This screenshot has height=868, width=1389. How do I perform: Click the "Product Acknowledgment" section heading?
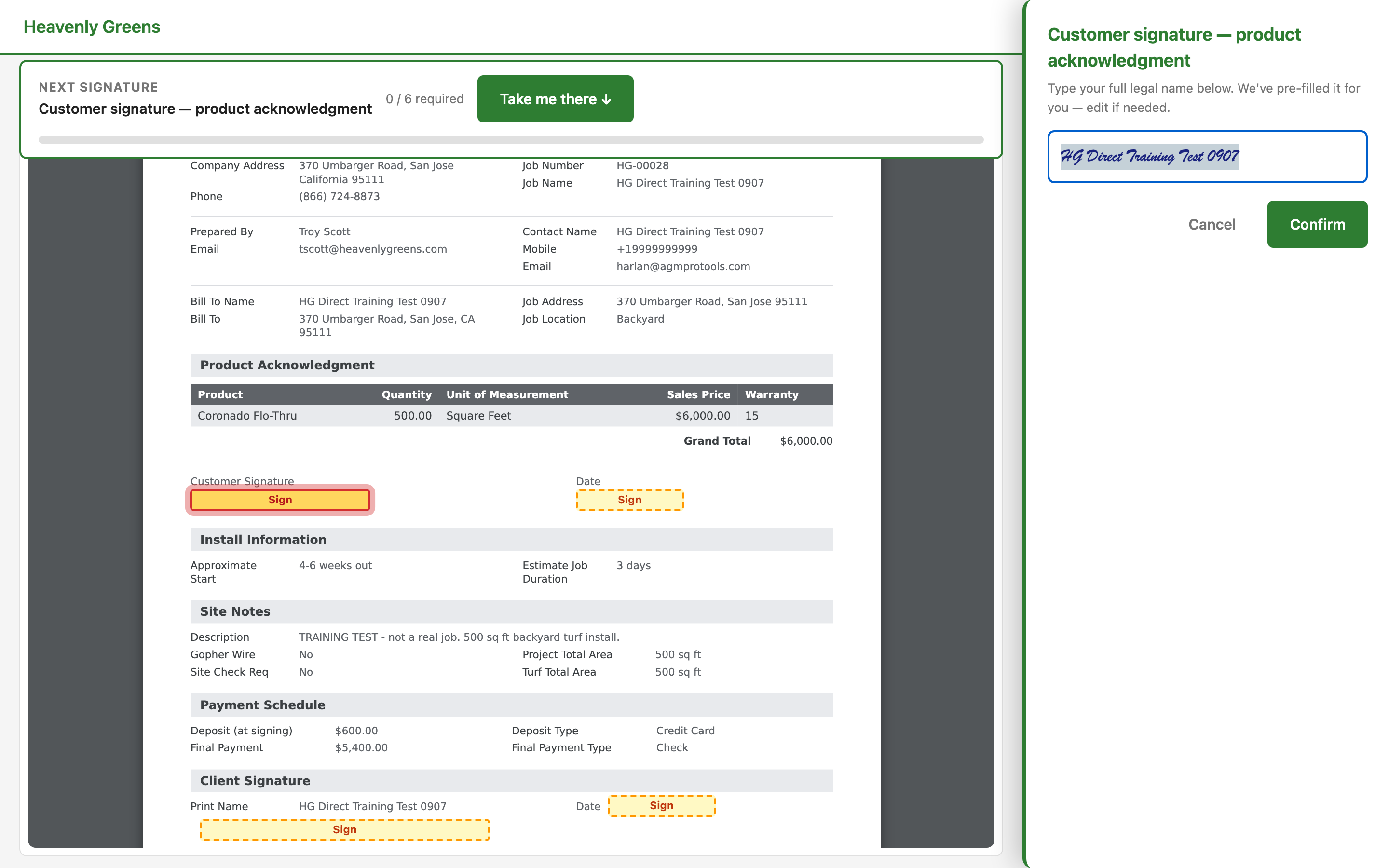(287, 365)
